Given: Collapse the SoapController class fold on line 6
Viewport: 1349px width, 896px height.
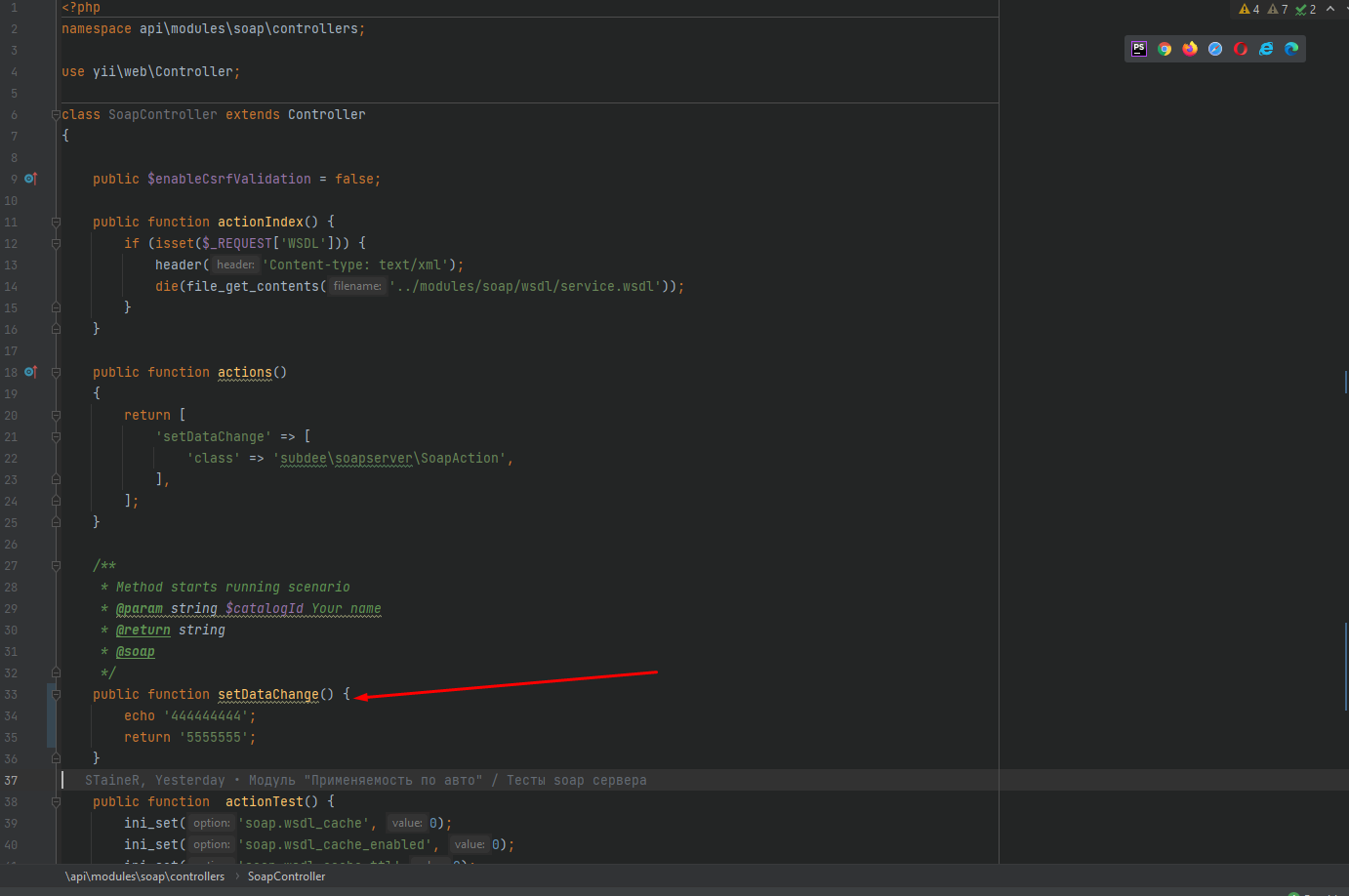Looking at the screenshot, I should click(56, 114).
